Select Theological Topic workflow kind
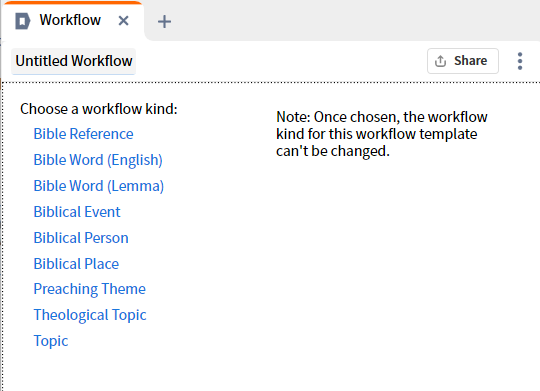Screen dimensions: 540x391 tap(90, 315)
